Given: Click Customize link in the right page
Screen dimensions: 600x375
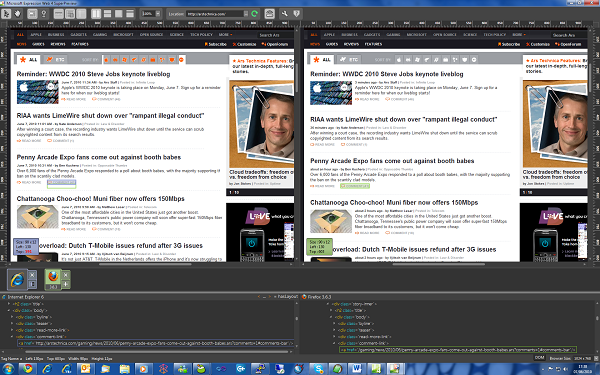Looking at the screenshot, I should click(x=538, y=44).
